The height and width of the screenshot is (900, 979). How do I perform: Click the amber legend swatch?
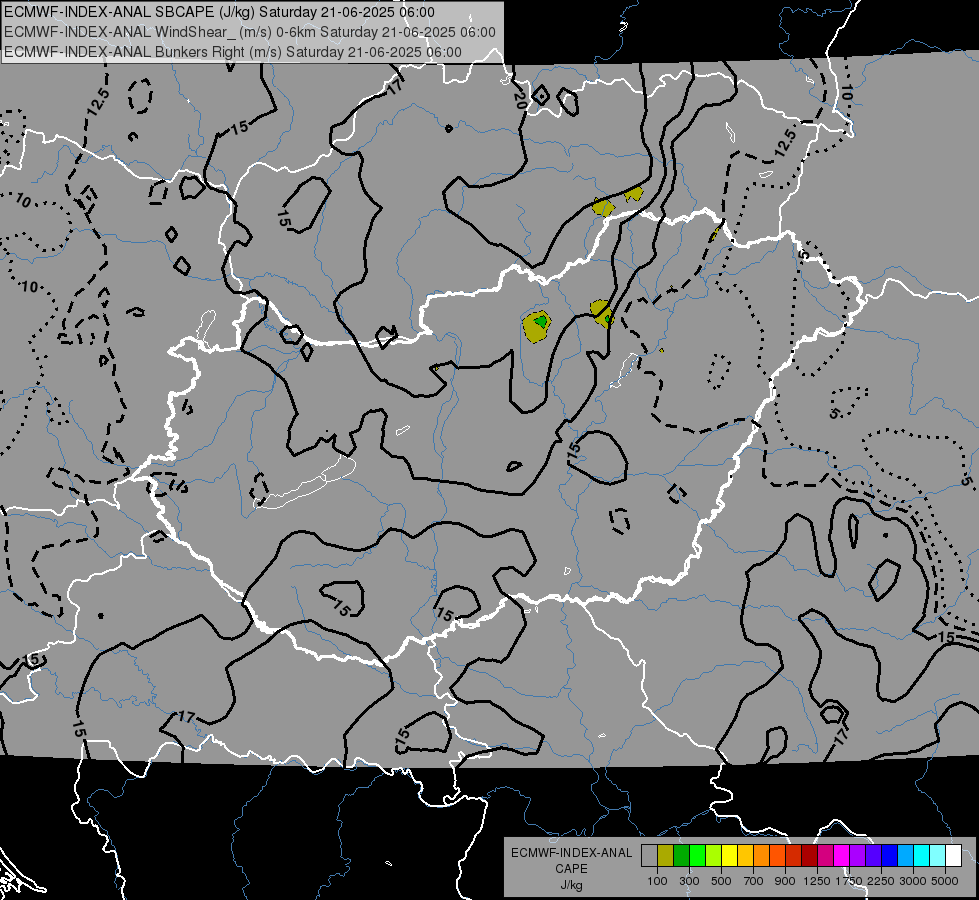(x=745, y=856)
